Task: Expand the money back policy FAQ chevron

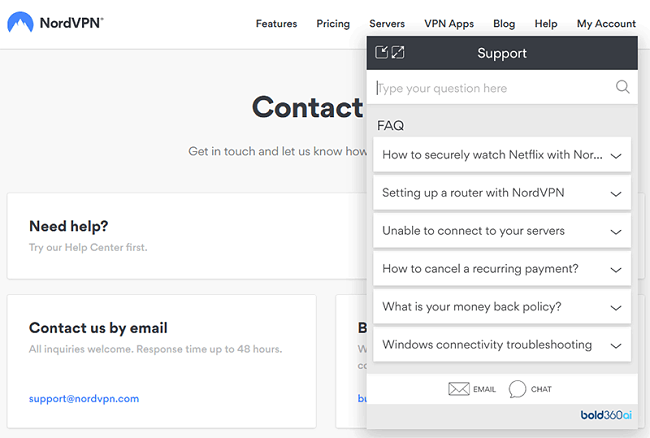Action: click(x=616, y=308)
